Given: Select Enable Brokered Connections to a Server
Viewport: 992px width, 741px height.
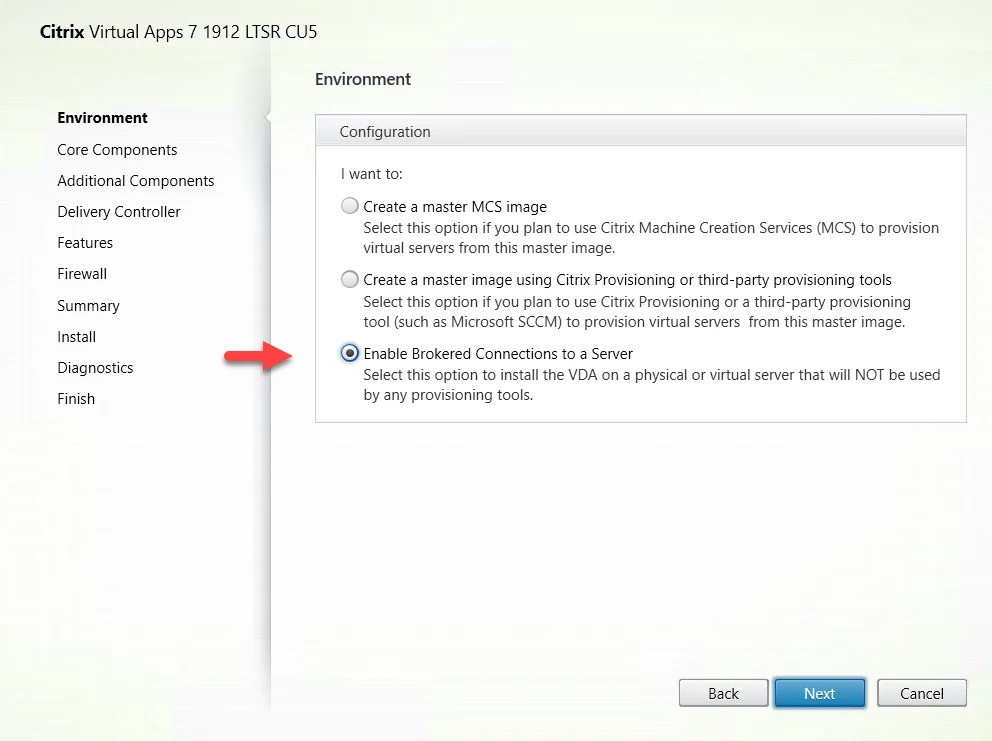Looking at the screenshot, I should point(349,353).
